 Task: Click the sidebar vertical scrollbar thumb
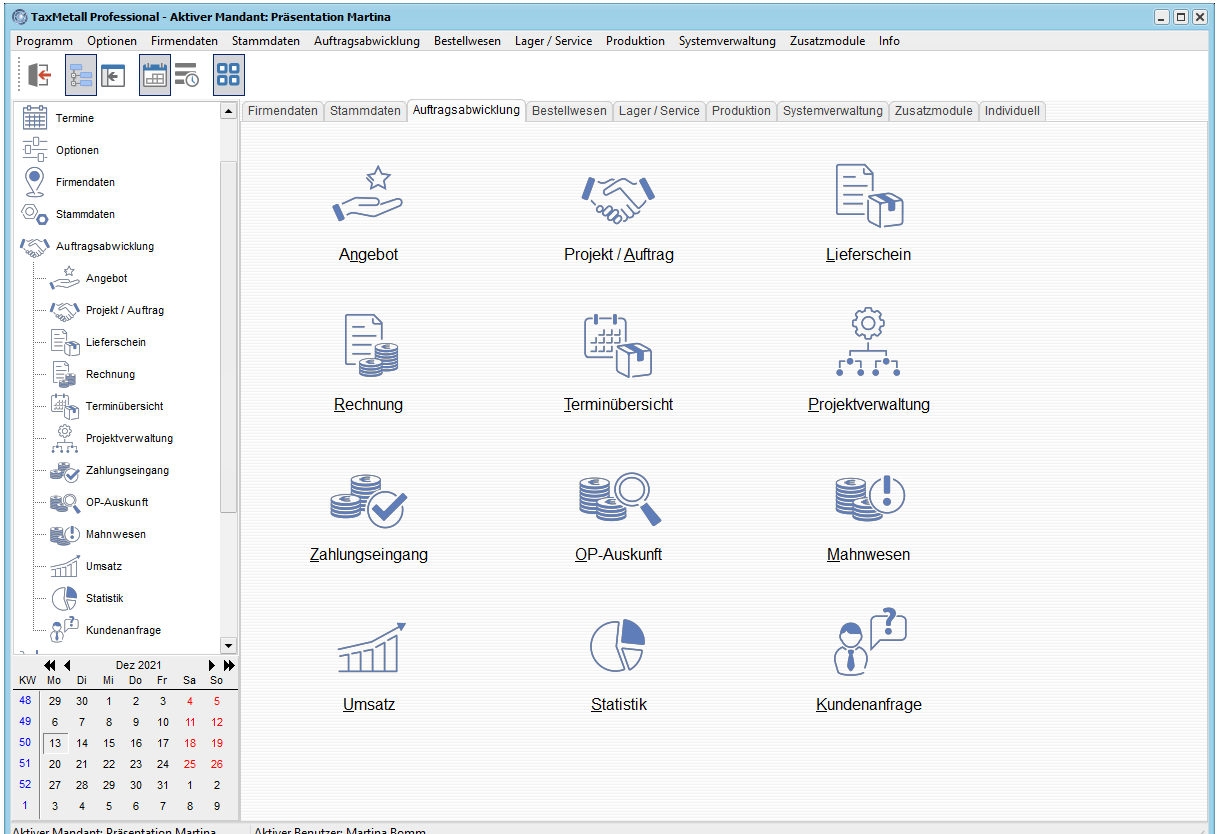tap(228, 335)
